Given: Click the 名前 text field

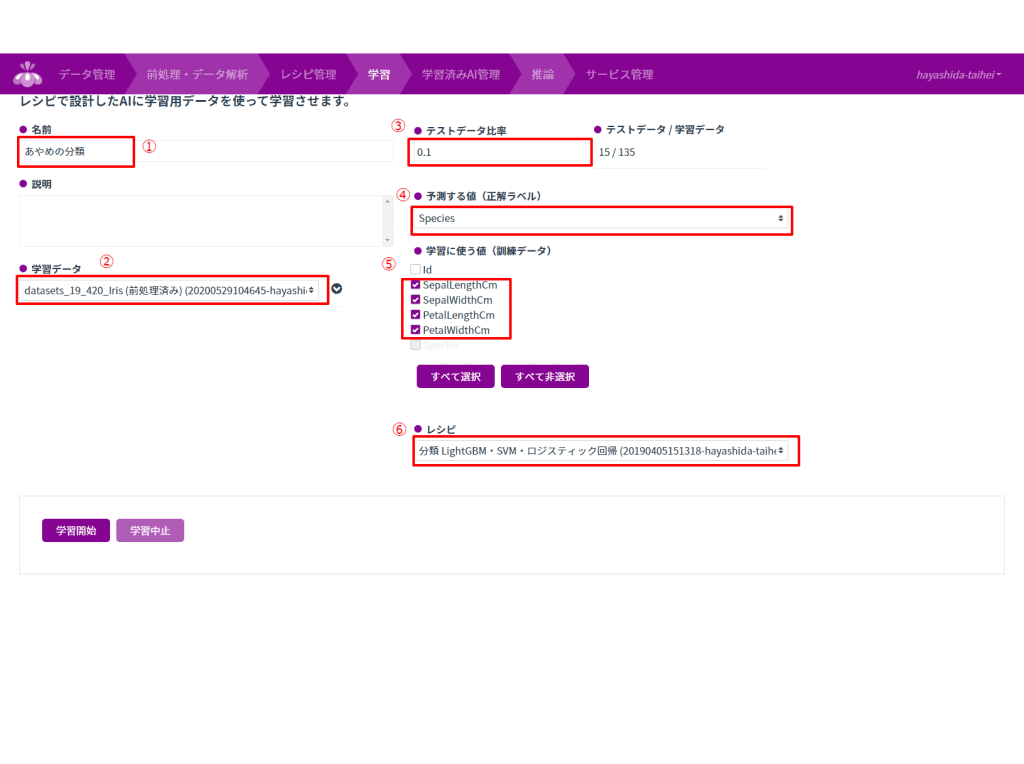Looking at the screenshot, I should pos(76,151).
